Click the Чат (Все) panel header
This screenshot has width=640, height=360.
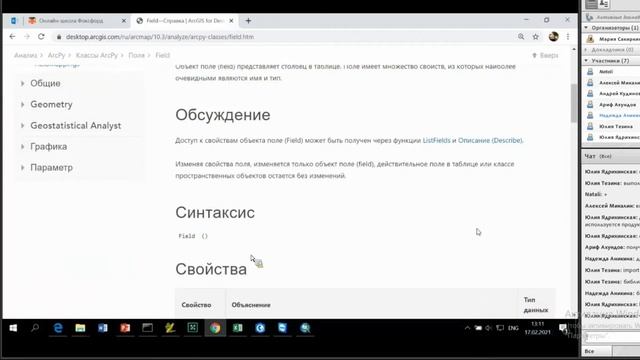pyautogui.click(x=611, y=156)
